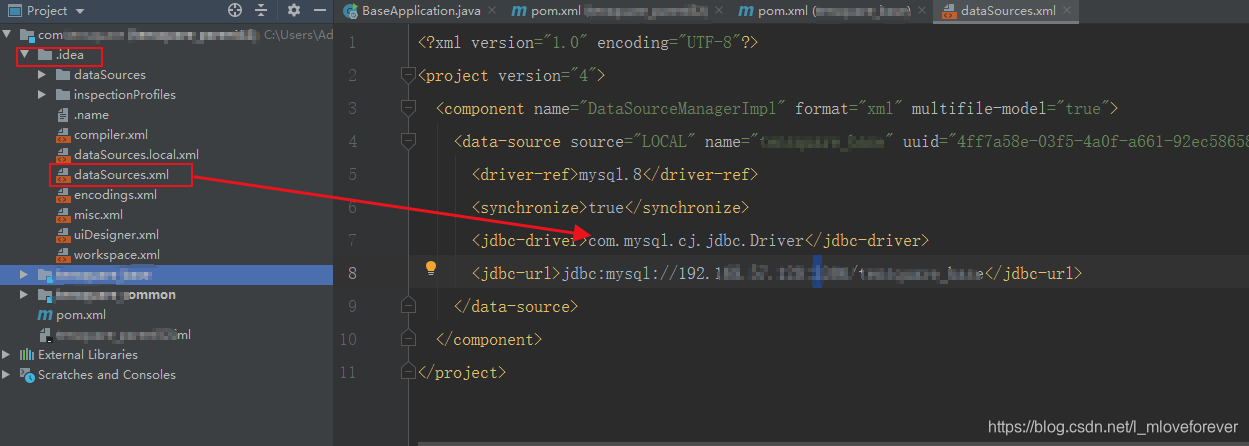
Task: Select pom.xml in the project tree
Action: tap(81, 315)
